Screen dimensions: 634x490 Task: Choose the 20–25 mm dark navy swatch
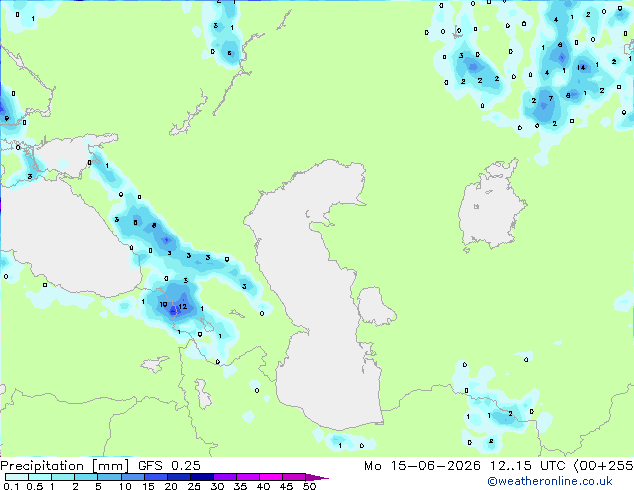(179, 477)
